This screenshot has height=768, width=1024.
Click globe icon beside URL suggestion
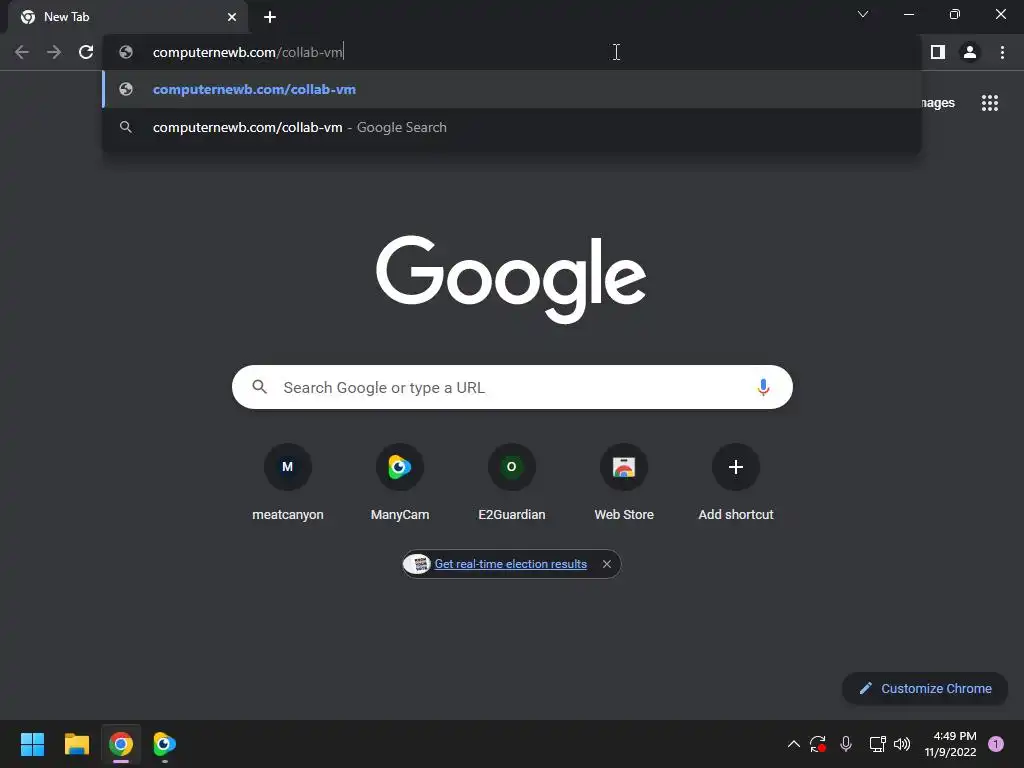click(x=126, y=89)
